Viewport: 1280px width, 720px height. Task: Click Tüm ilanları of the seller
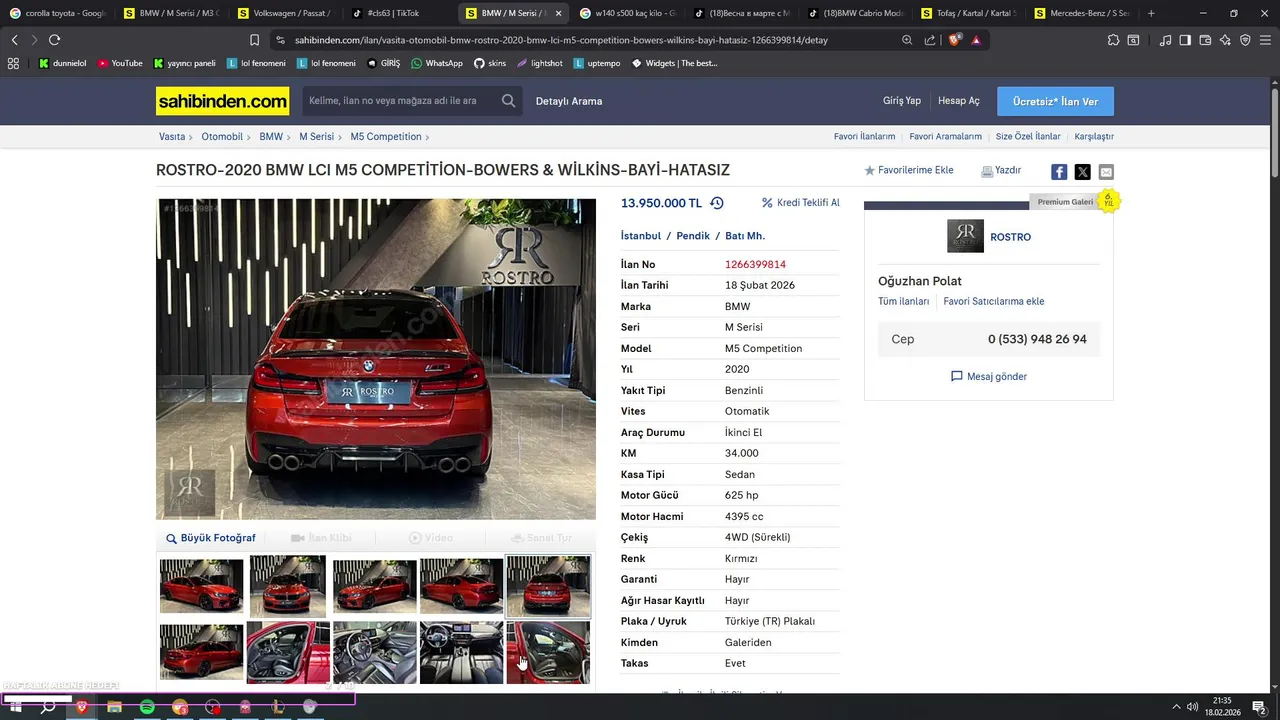[x=904, y=301]
